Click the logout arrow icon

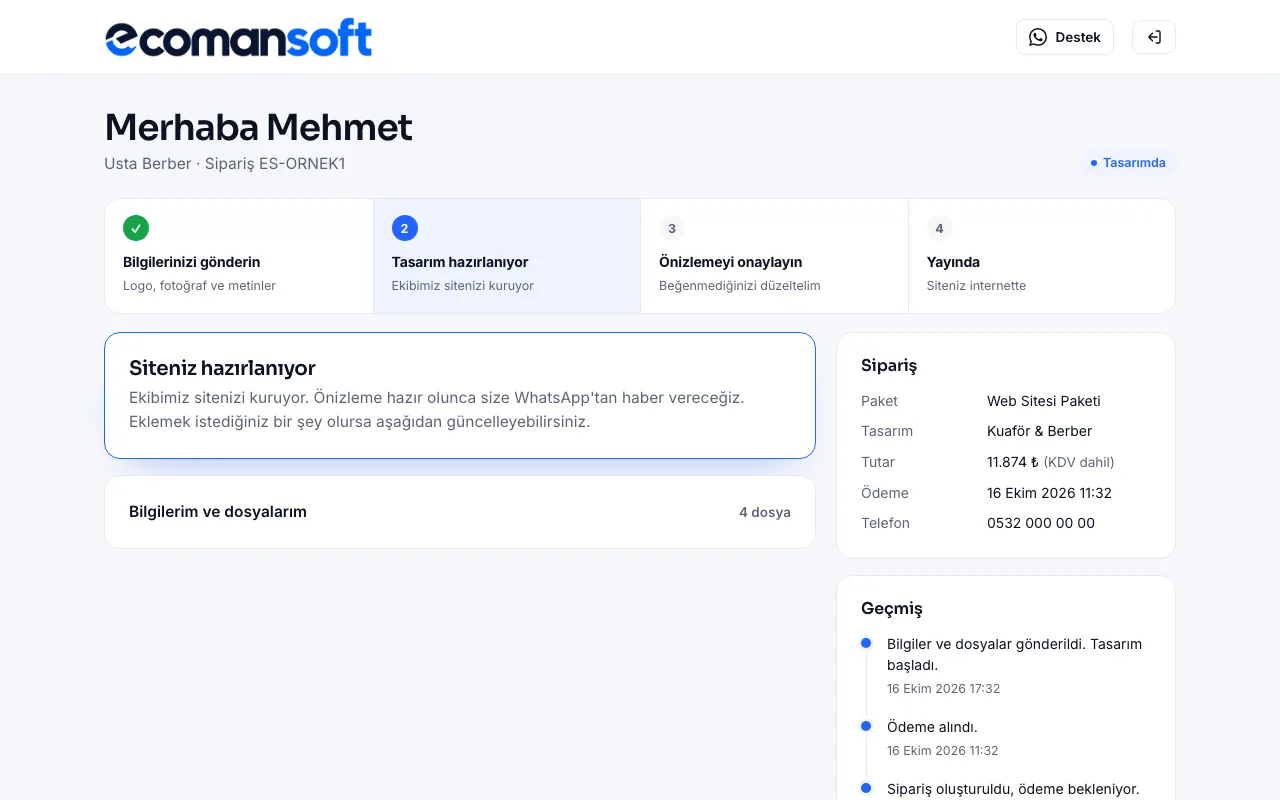[x=1154, y=37]
